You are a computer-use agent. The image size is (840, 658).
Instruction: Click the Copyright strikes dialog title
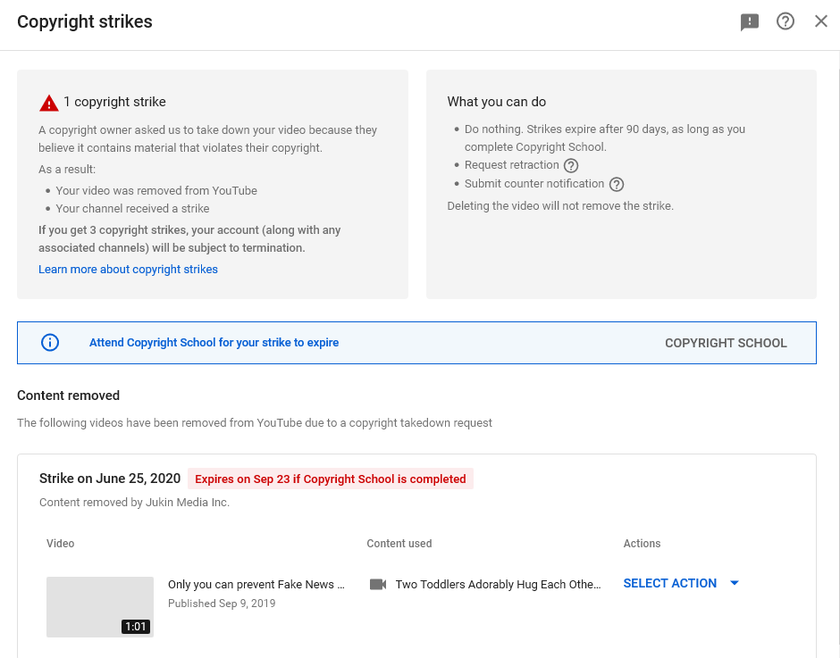pyautogui.click(x=85, y=21)
